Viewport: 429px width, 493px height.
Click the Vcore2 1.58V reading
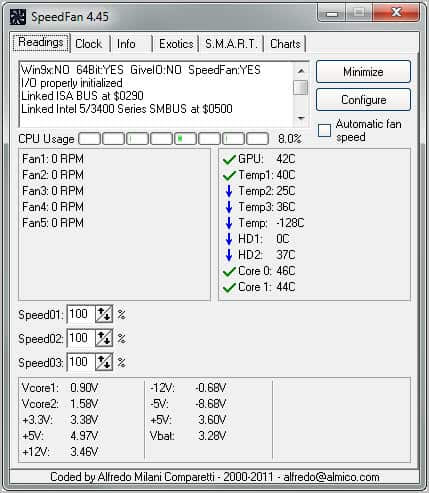60,404
